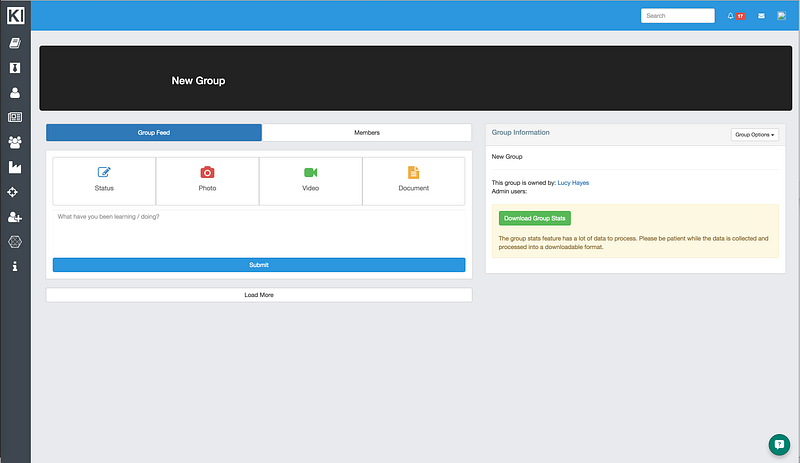Select the Status post type
Screen dimensions: 800x463
coord(104,181)
